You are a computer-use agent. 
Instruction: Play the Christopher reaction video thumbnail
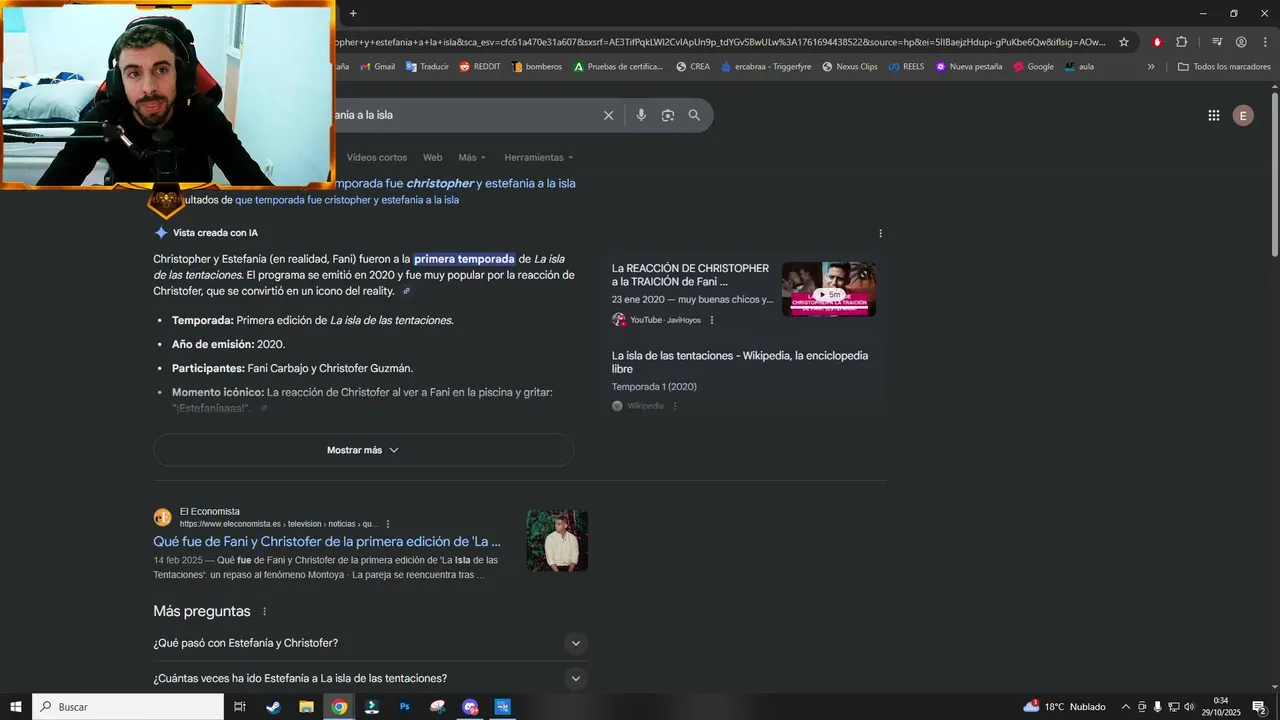coord(828,289)
